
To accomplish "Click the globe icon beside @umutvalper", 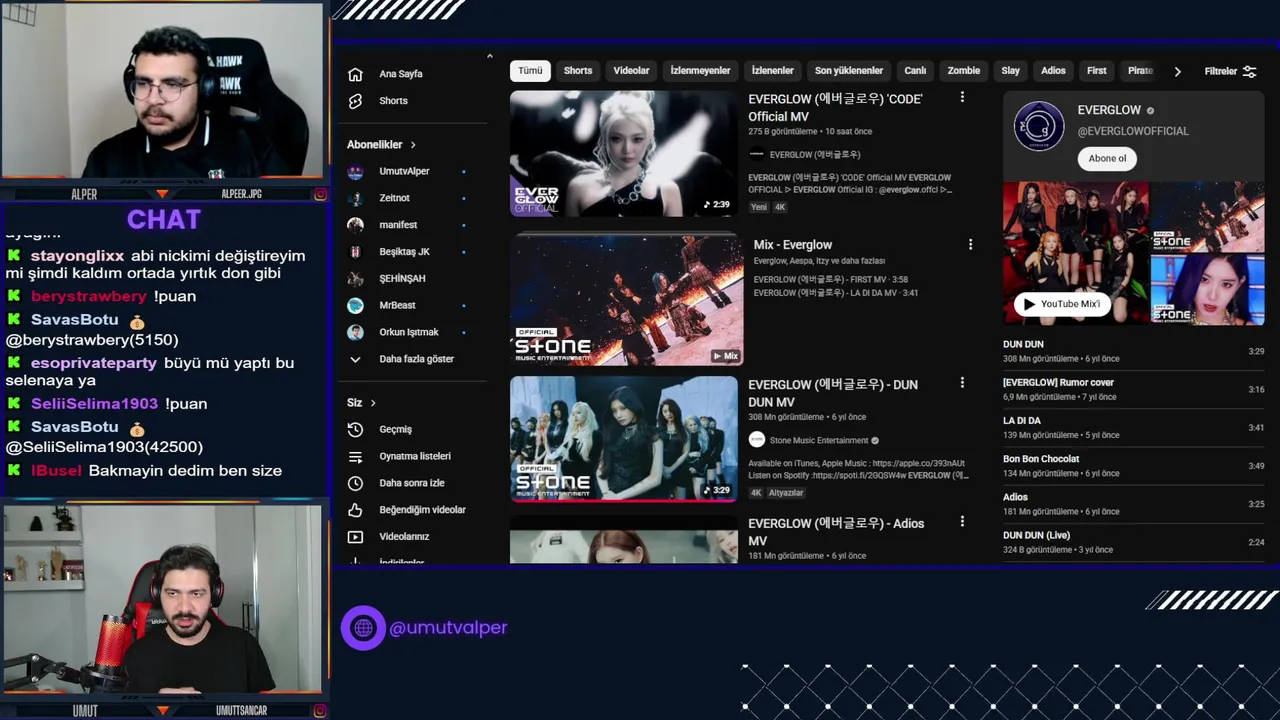I will pyautogui.click(x=363, y=628).
